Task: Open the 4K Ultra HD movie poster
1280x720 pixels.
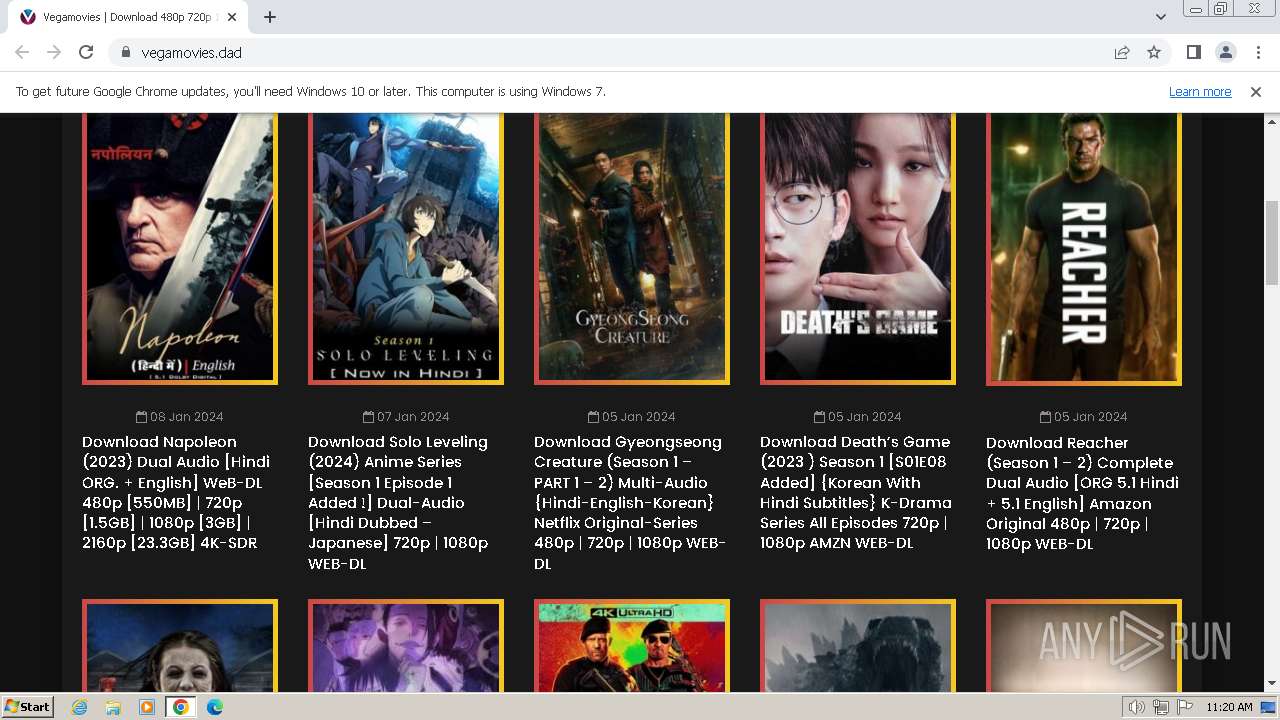Action: [x=632, y=646]
